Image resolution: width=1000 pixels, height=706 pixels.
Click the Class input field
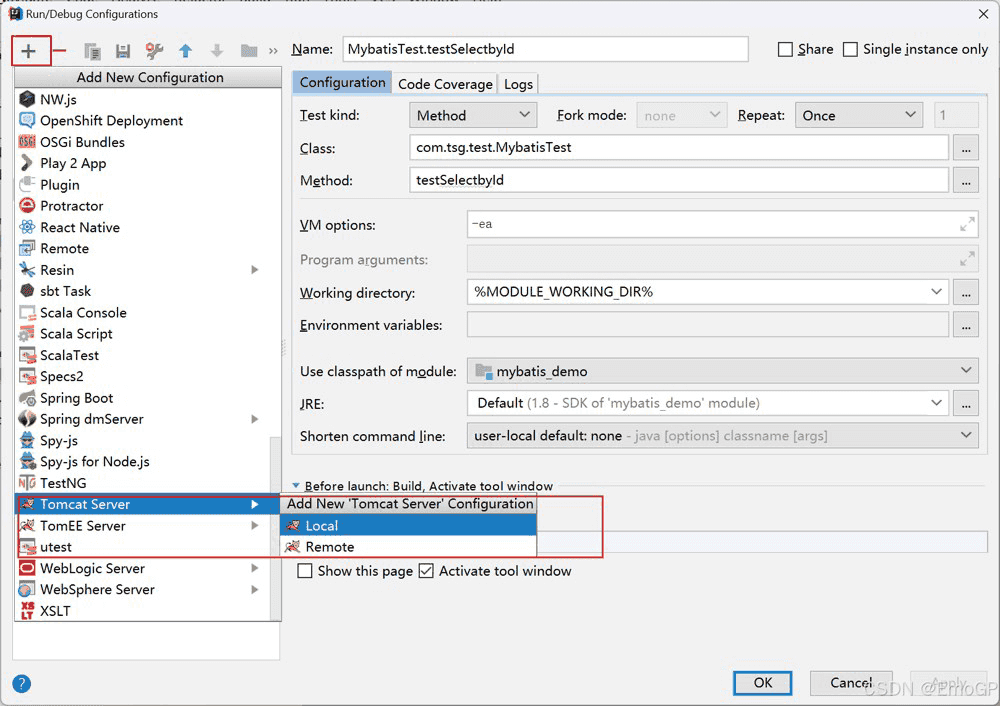coord(679,147)
